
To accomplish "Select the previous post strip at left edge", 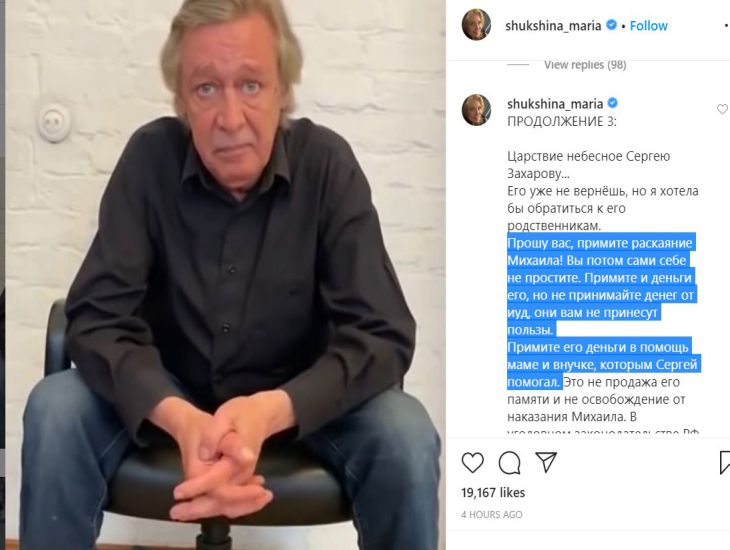I will click(x=2, y=275).
